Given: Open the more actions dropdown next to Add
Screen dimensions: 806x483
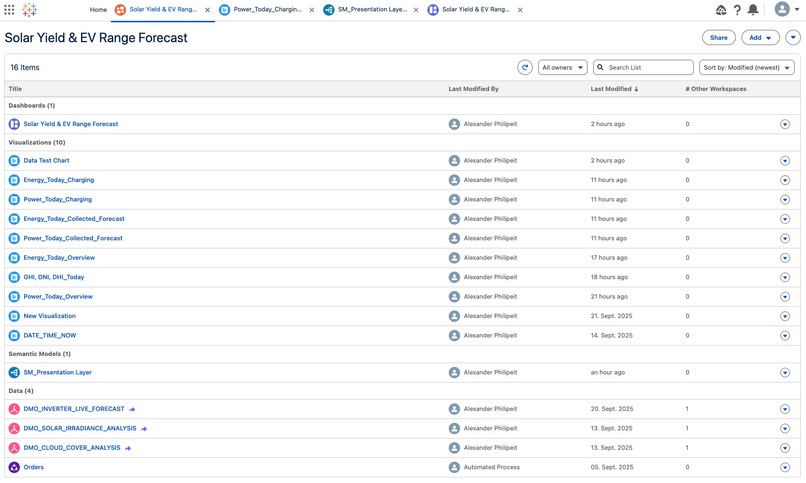Looking at the screenshot, I should (793, 38).
